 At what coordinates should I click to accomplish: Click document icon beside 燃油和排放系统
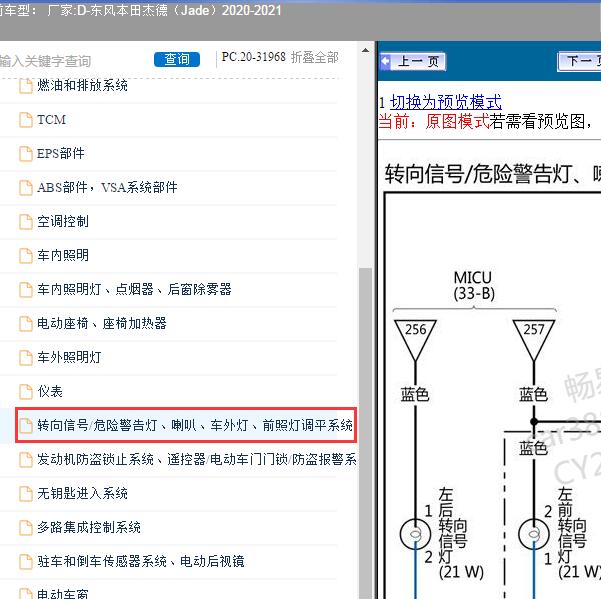coord(26,86)
